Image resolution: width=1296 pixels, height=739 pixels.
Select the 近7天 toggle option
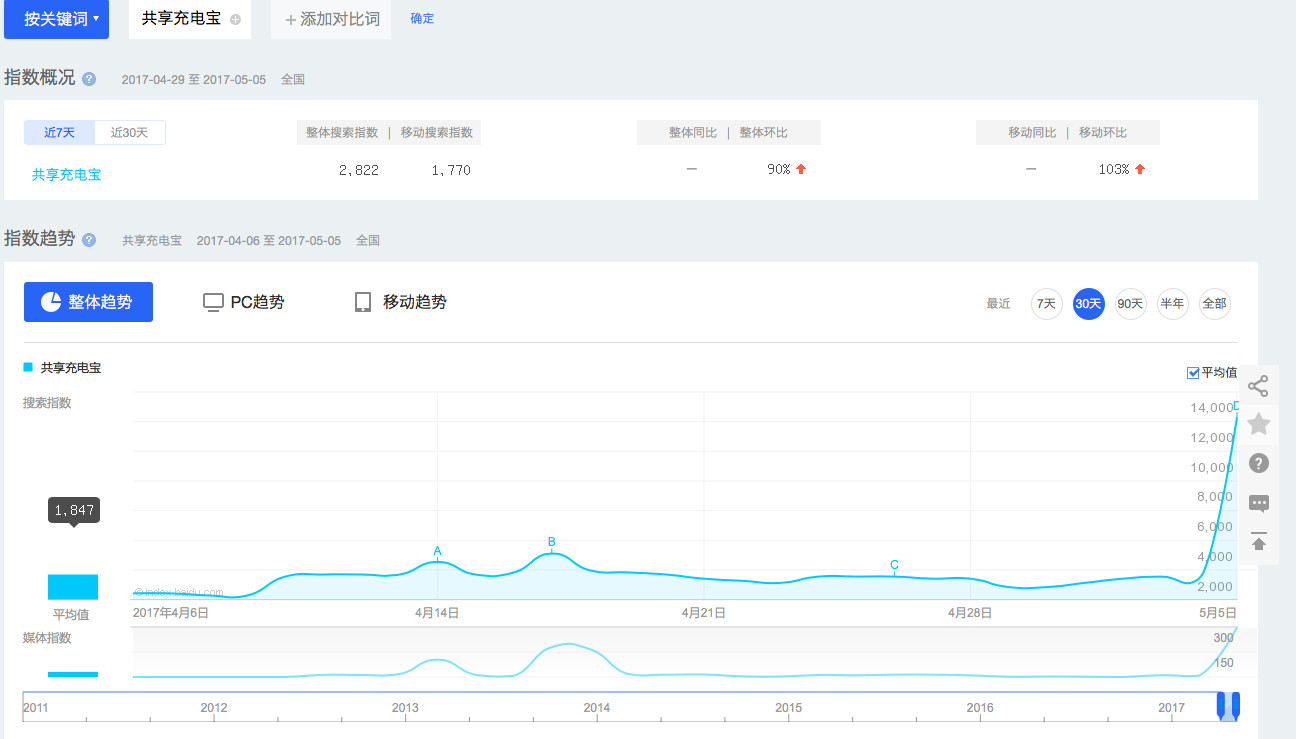(x=59, y=133)
